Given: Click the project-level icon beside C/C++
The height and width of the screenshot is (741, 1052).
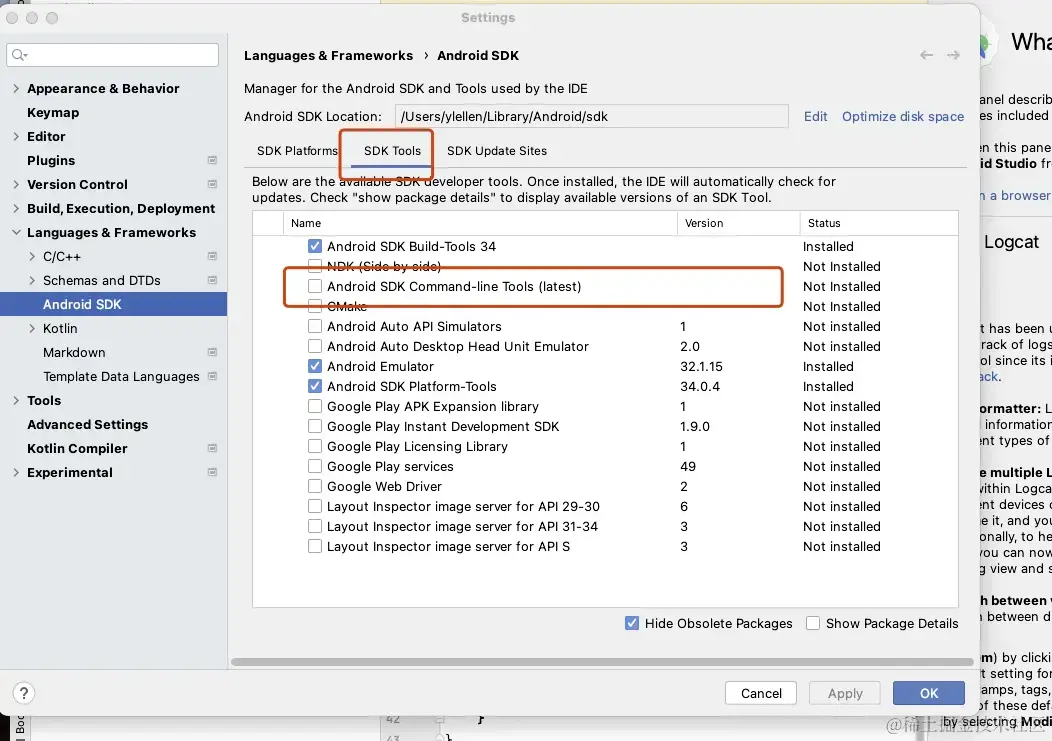Looking at the screenshot, I should coord(212,256).
